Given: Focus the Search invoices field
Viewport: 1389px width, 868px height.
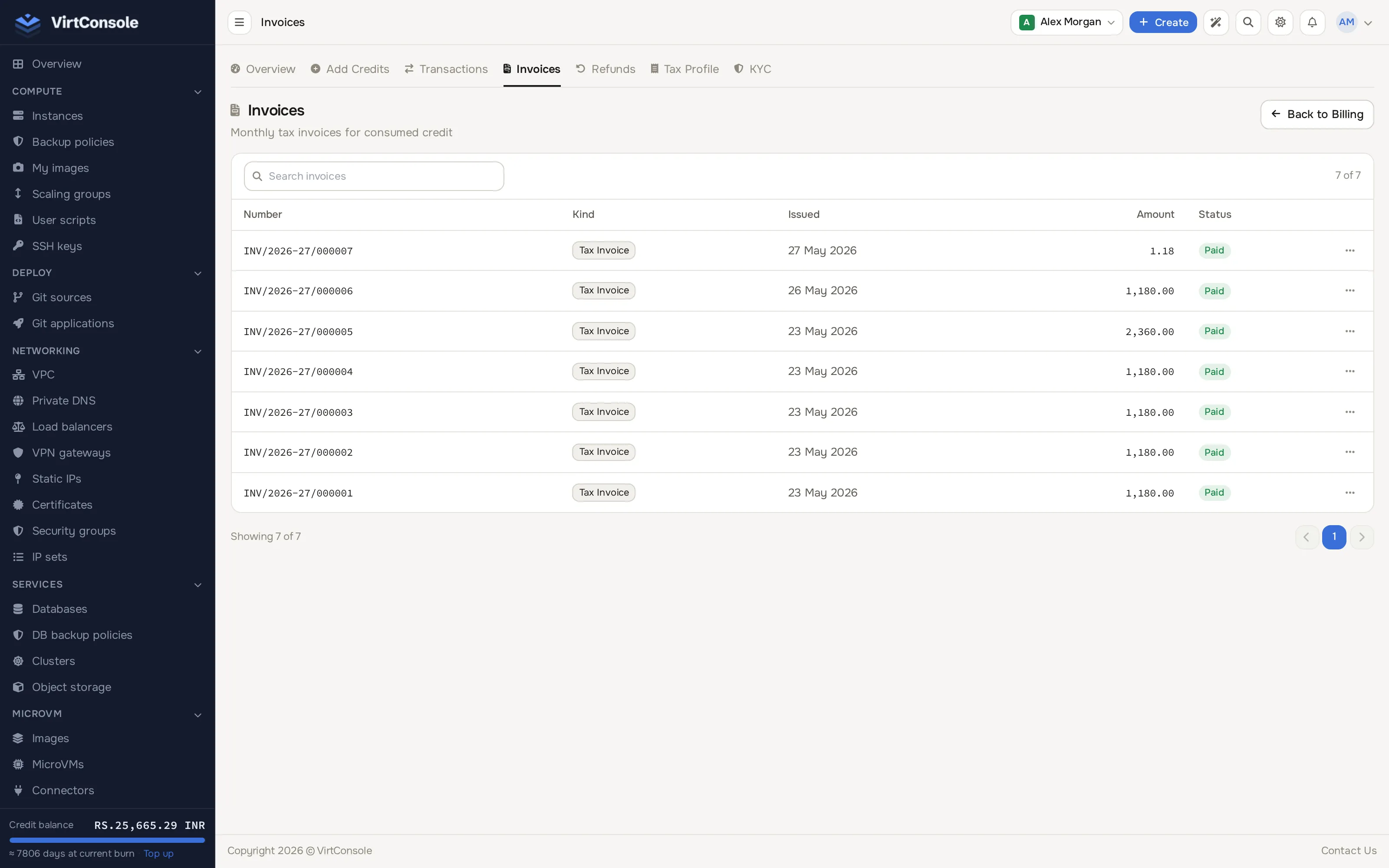Looking at the screenshot, I should (x=374, y=176).
